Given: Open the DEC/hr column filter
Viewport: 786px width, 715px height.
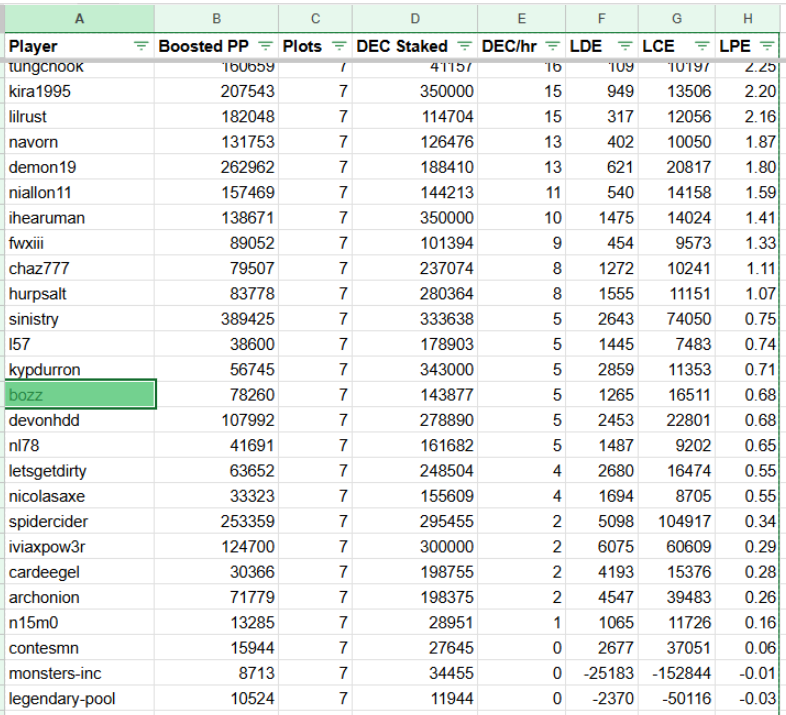Looking at the screenshot, I should pos(552,46).
